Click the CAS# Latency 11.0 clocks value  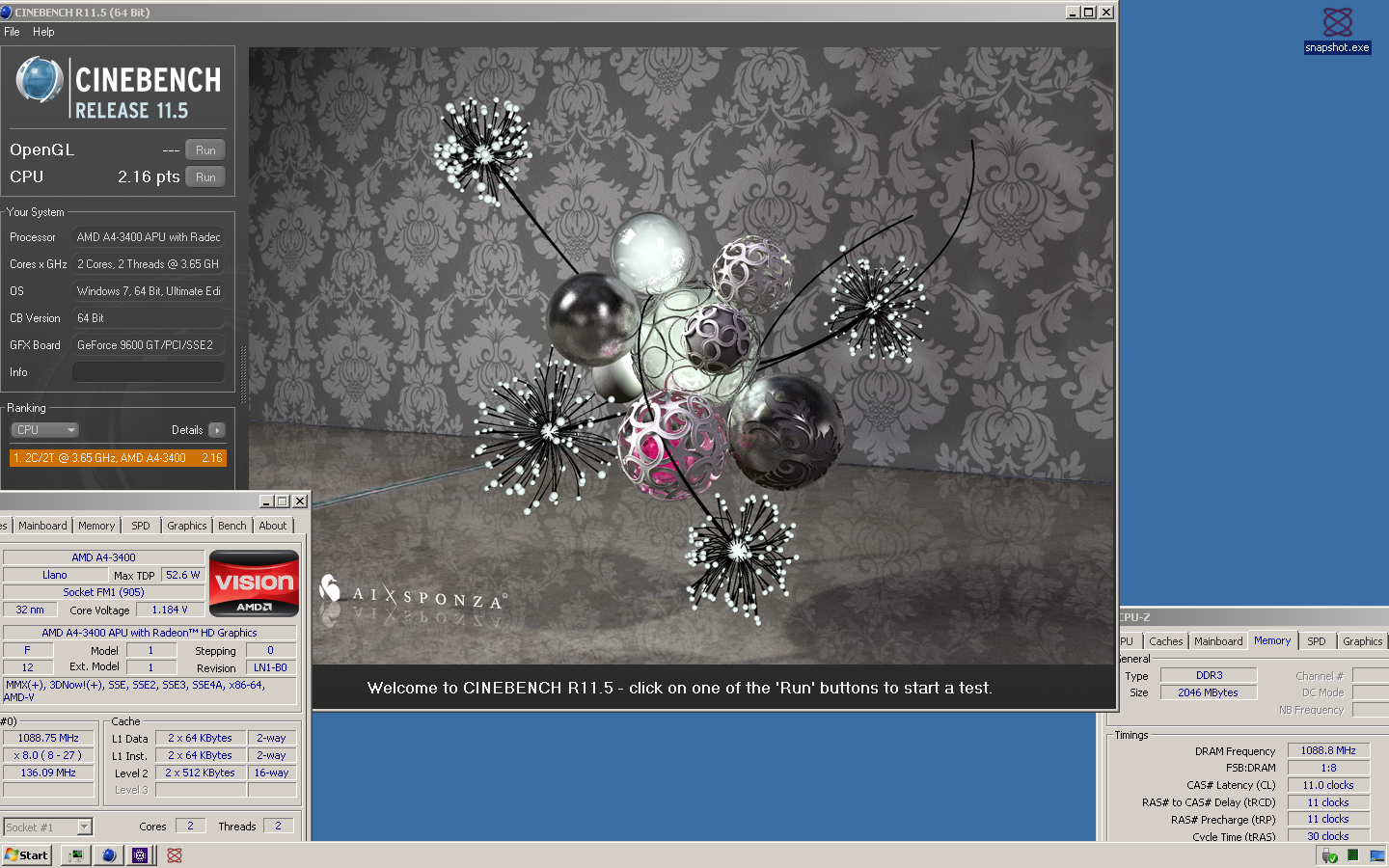tap(1328, 785)
